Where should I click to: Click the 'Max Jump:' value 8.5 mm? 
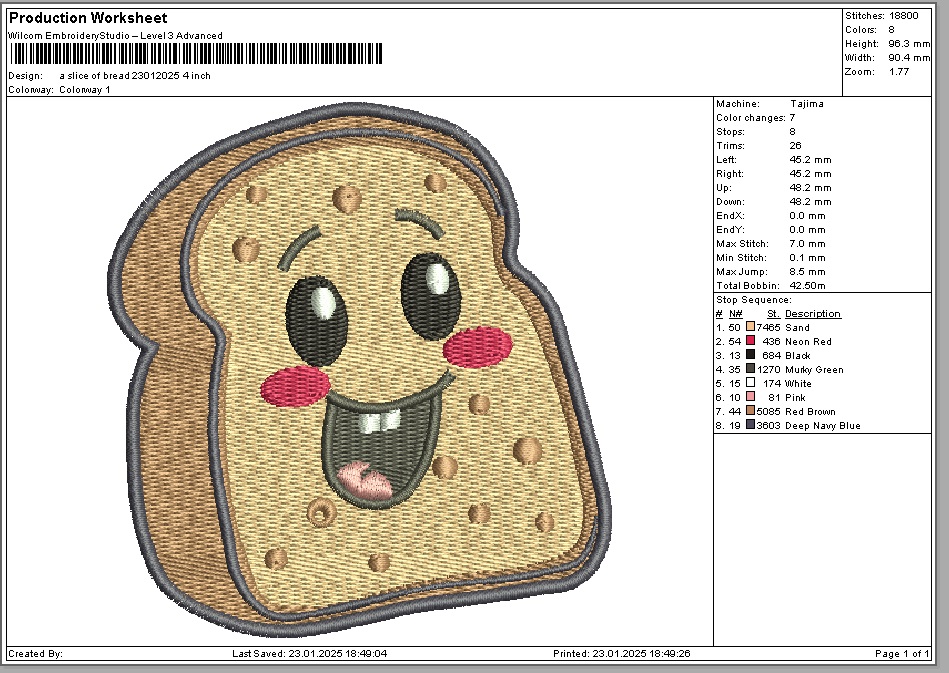tap(807, 272)
